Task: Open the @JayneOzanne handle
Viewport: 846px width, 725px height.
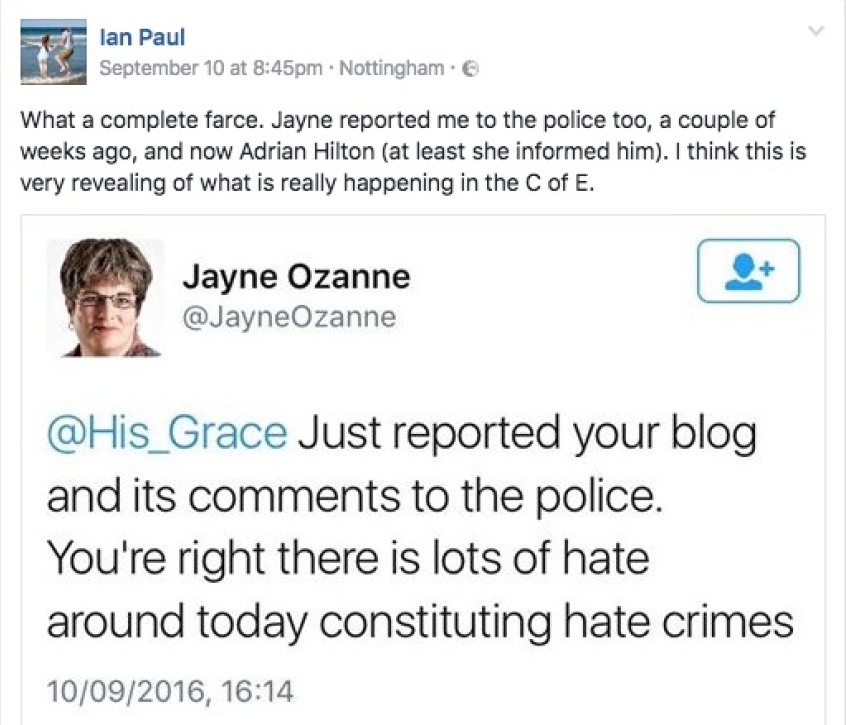Action: [290, 317]
